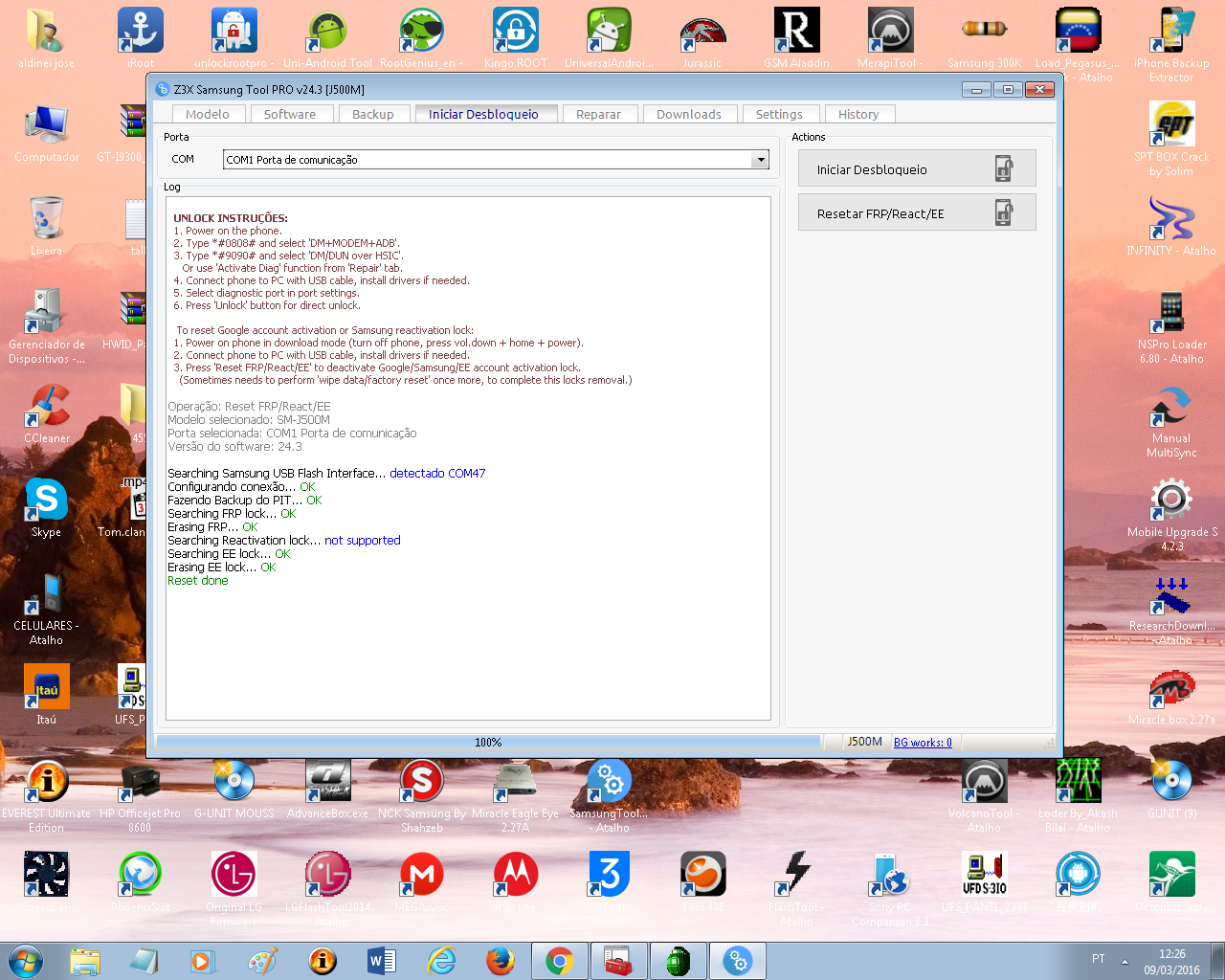This screenshot has width=1225, height=980.
Task: Open the Lixeira recycle bin
Action: [x=46, y=226]
